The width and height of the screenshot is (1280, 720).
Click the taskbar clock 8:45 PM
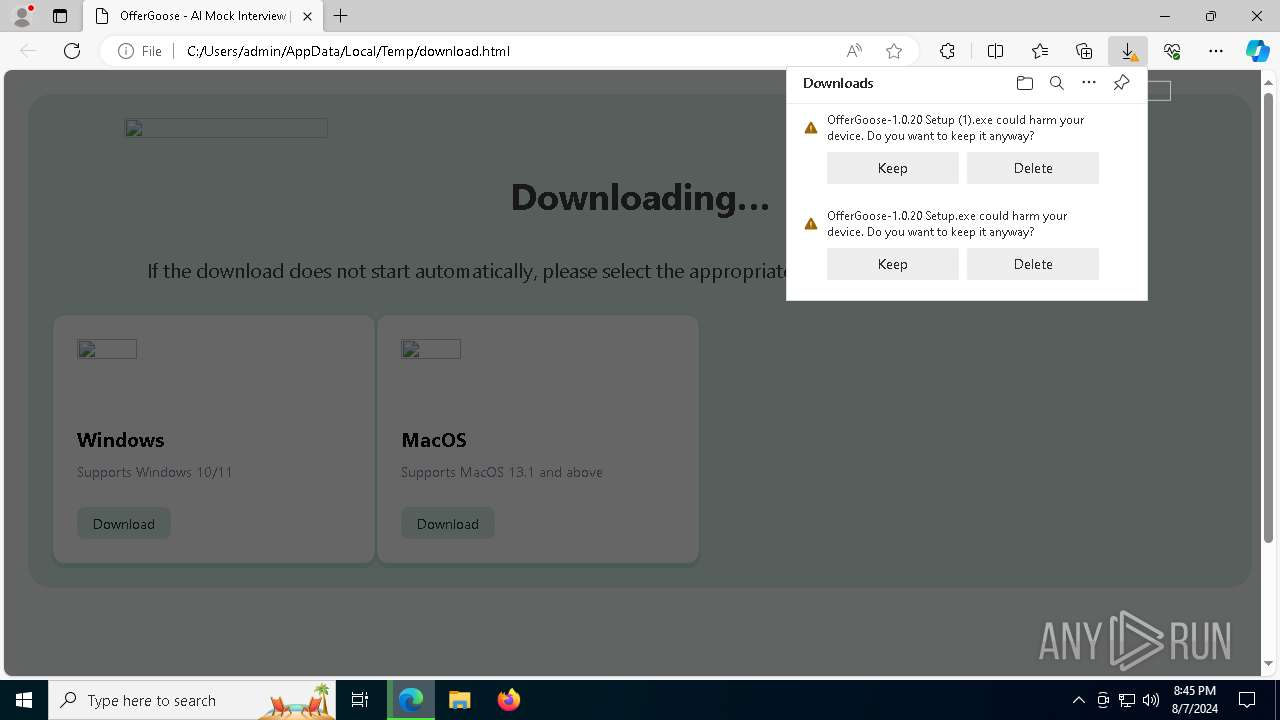(1195, 700)
